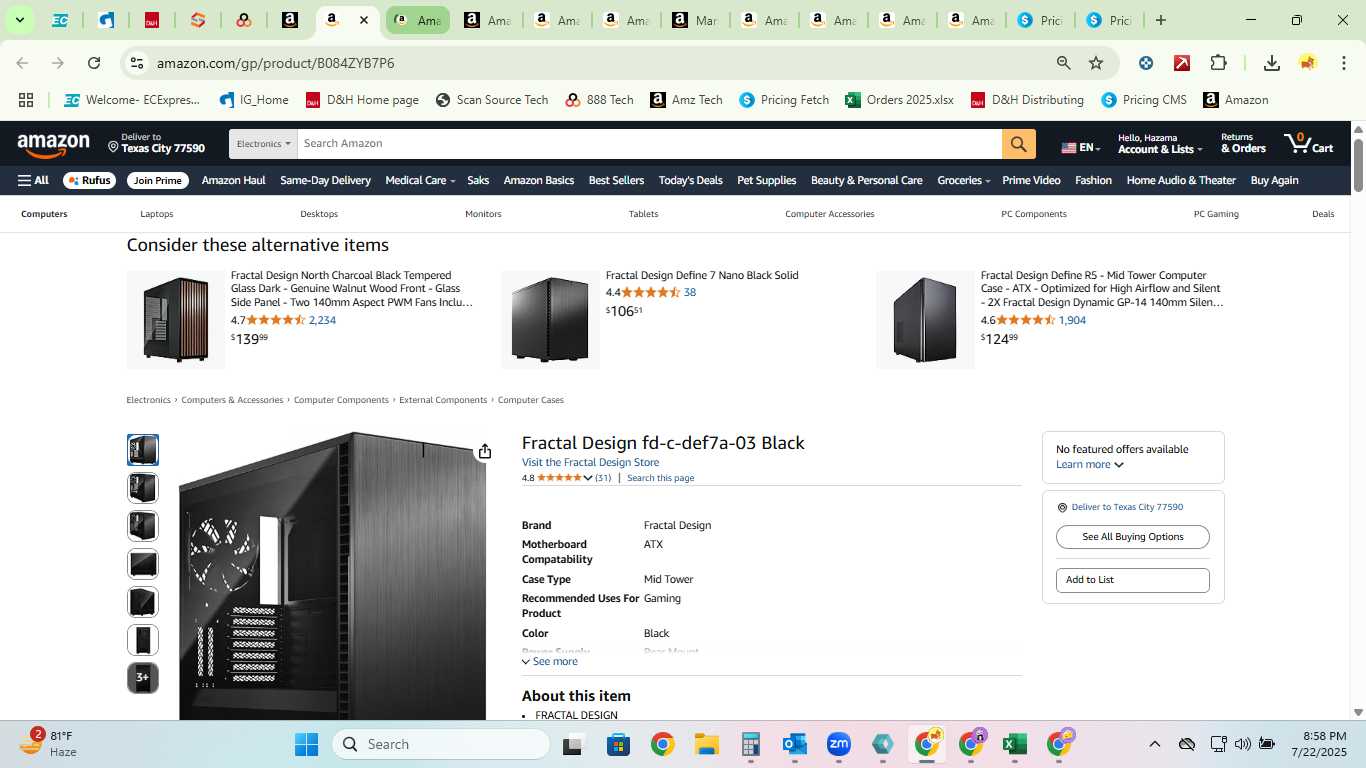Open Outlook from taskbar
Image resolution: width=1366 pixels, height=768 pixels.
[795, 744]
